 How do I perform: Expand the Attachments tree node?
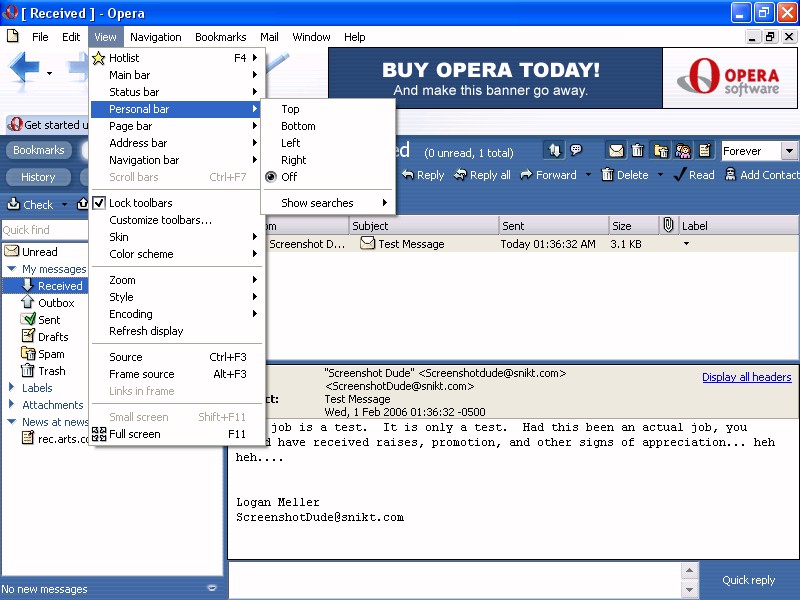(11, 405)
